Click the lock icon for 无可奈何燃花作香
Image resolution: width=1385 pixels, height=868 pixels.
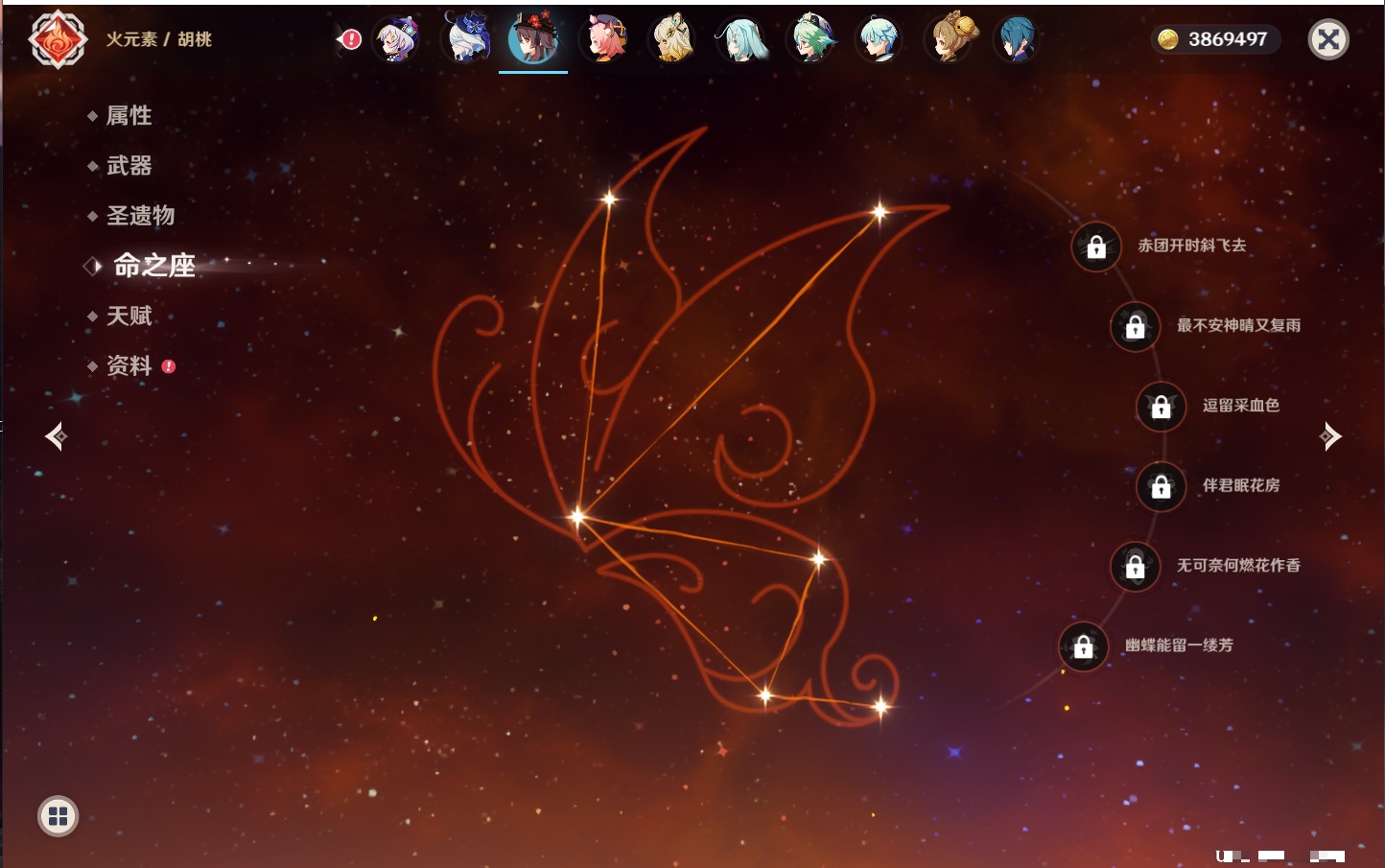point(1136,567)
